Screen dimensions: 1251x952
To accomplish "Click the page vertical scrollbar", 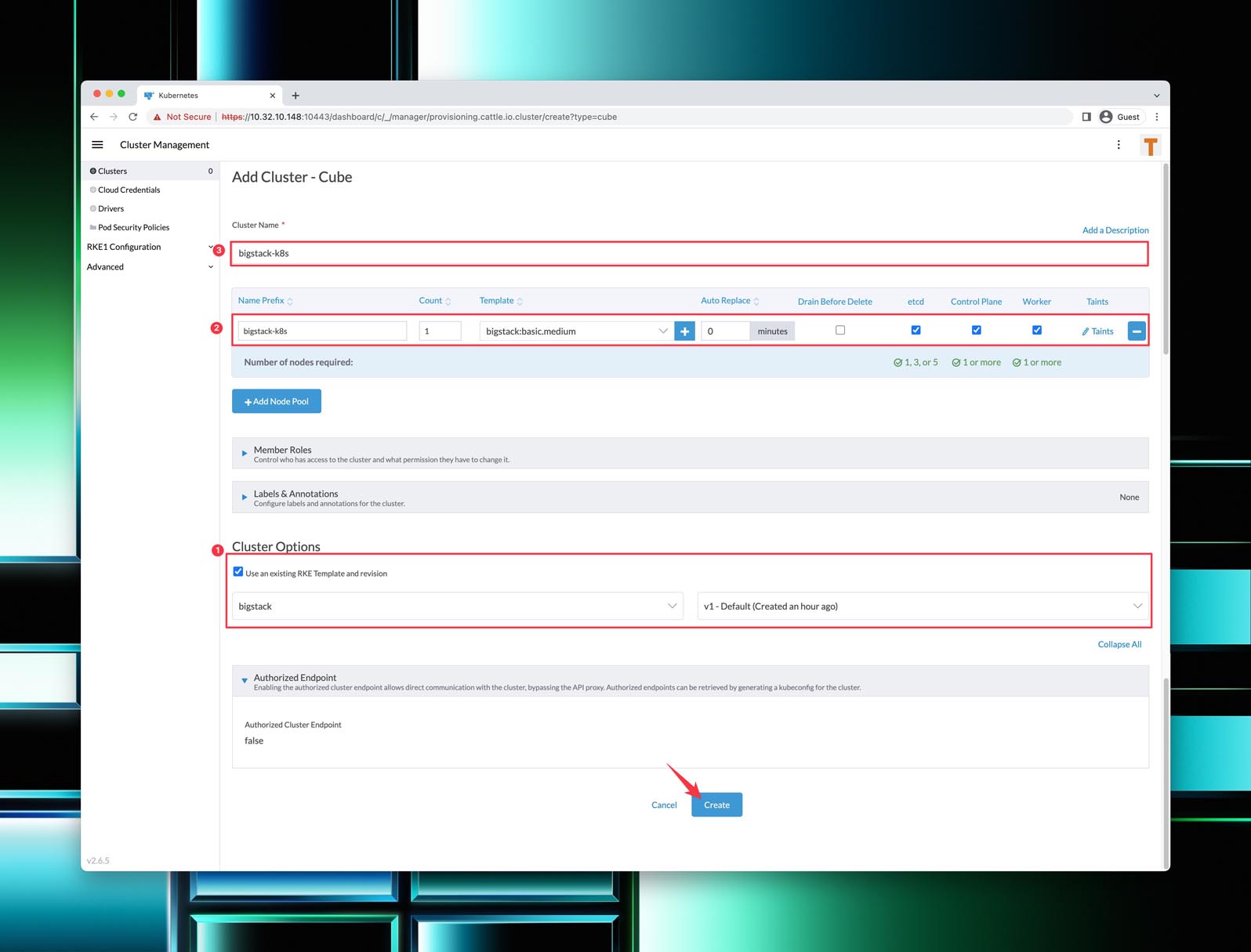I will coord(1166,259).
